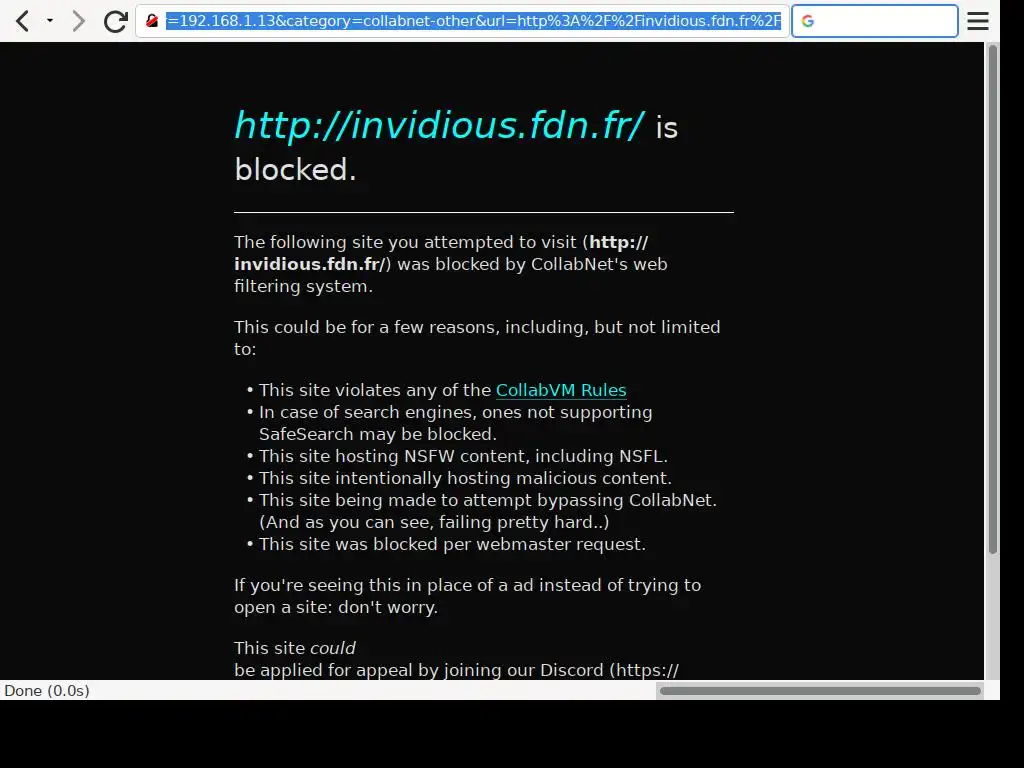Click the 'Done (0.0s)' status bar text

pyautogui.click(x=47, y=690)
